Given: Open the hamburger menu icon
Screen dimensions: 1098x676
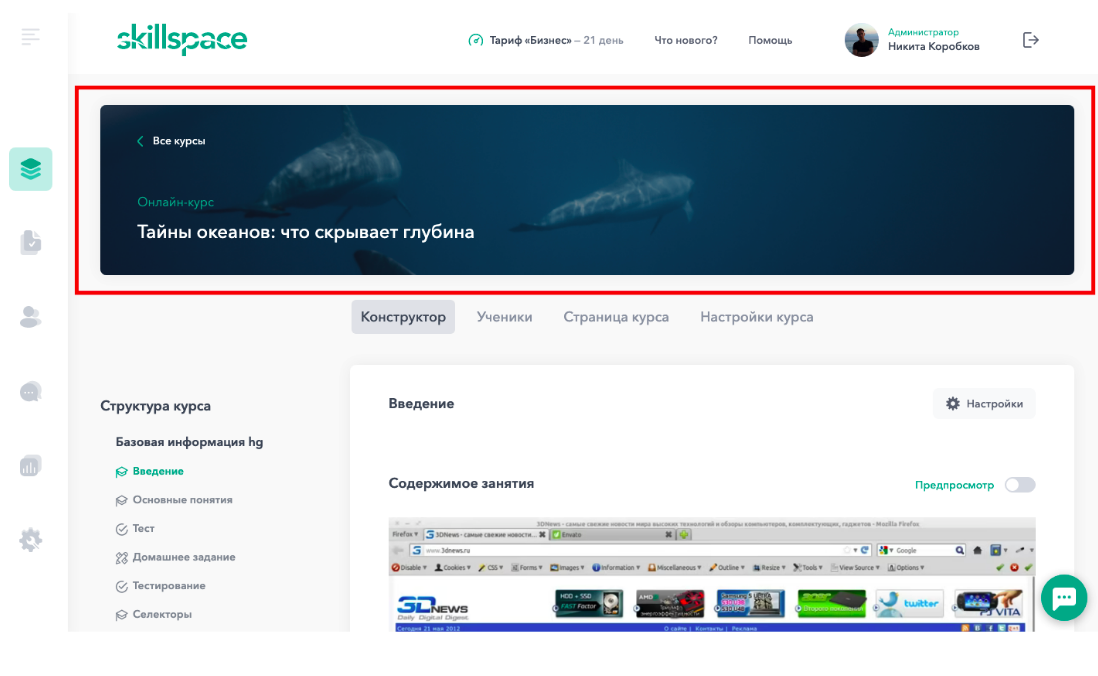Looking at the screenshot, I should coord(30,36).
